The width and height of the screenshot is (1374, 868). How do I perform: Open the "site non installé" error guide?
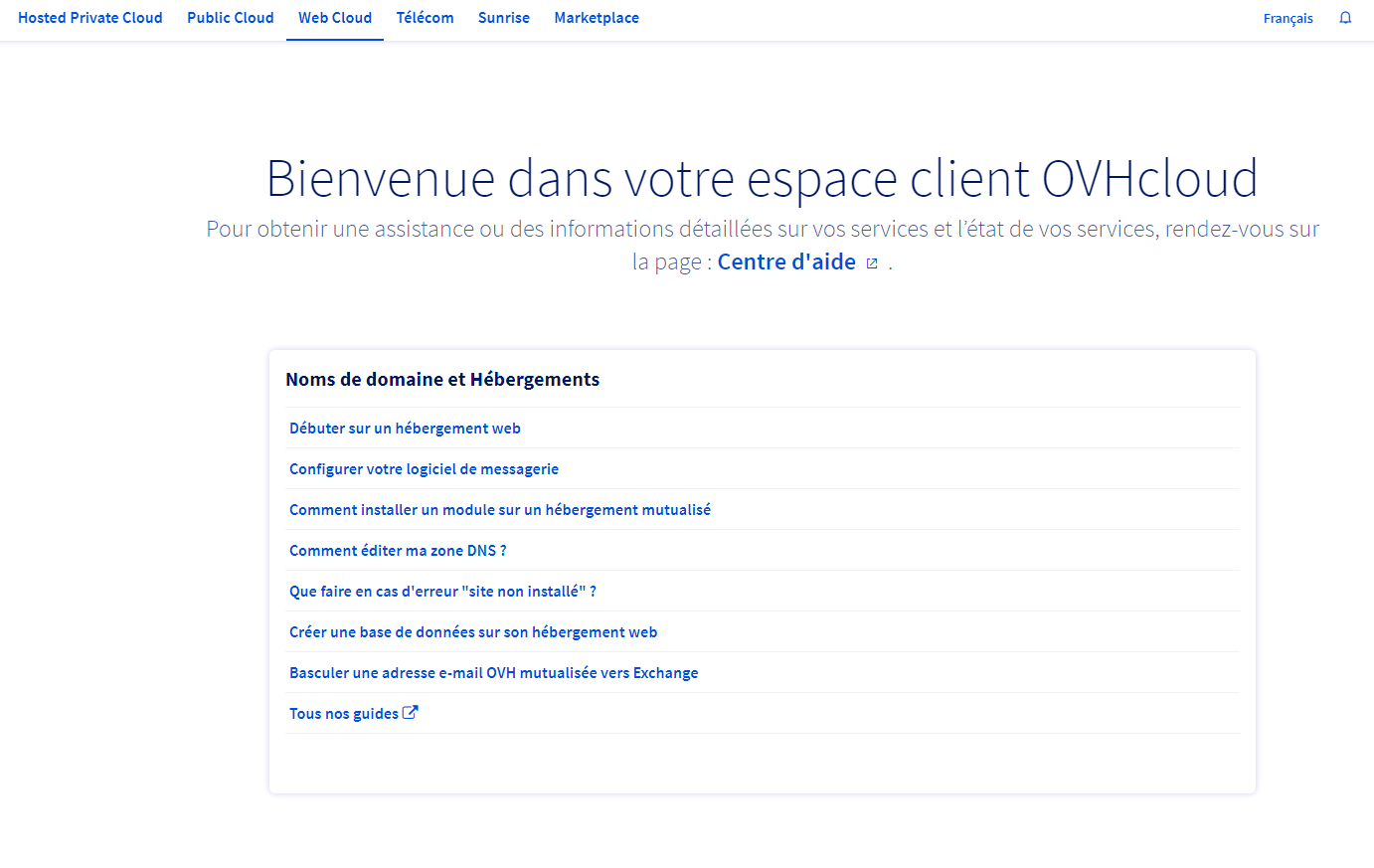[442, 592]
